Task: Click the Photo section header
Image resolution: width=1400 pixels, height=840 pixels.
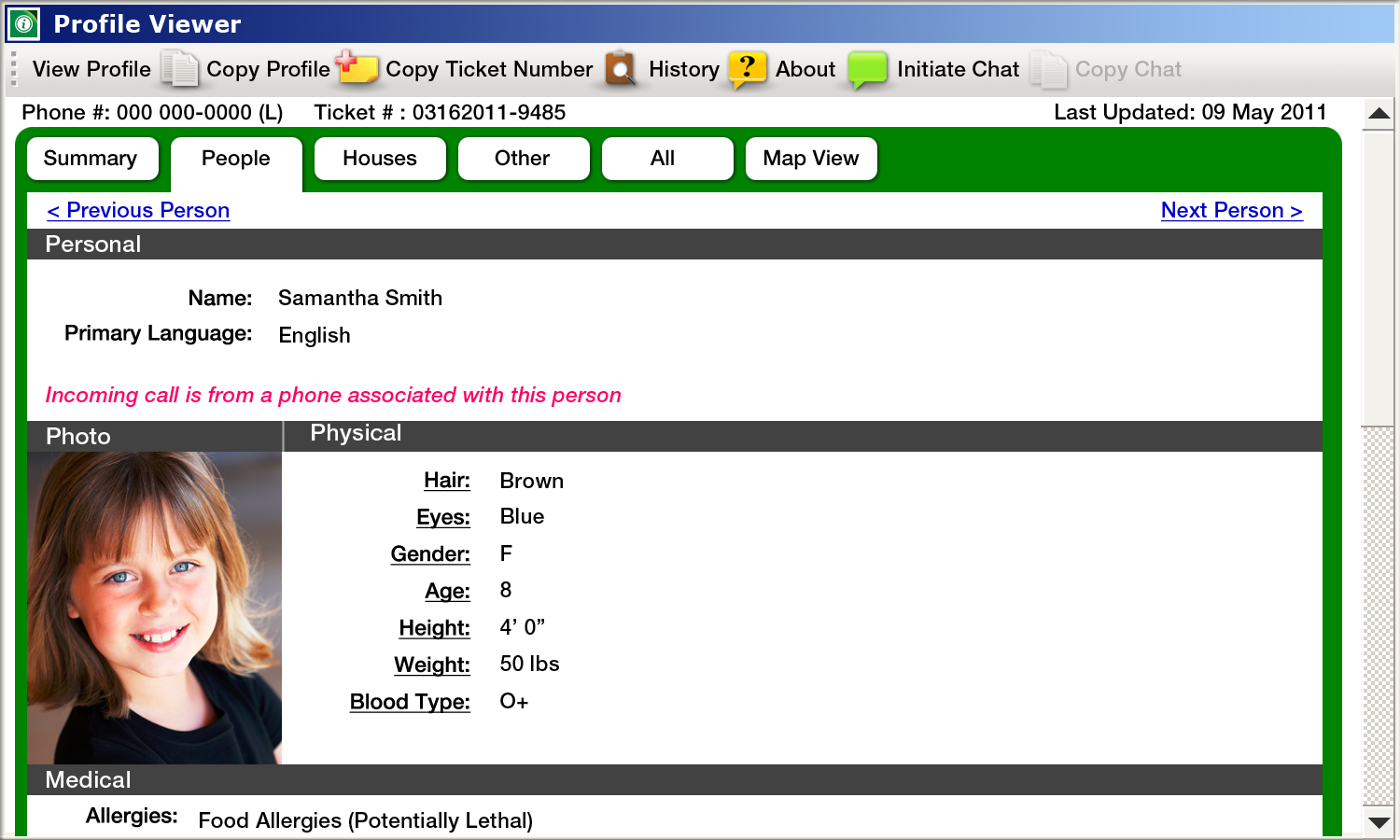Action: coord(155,437)
